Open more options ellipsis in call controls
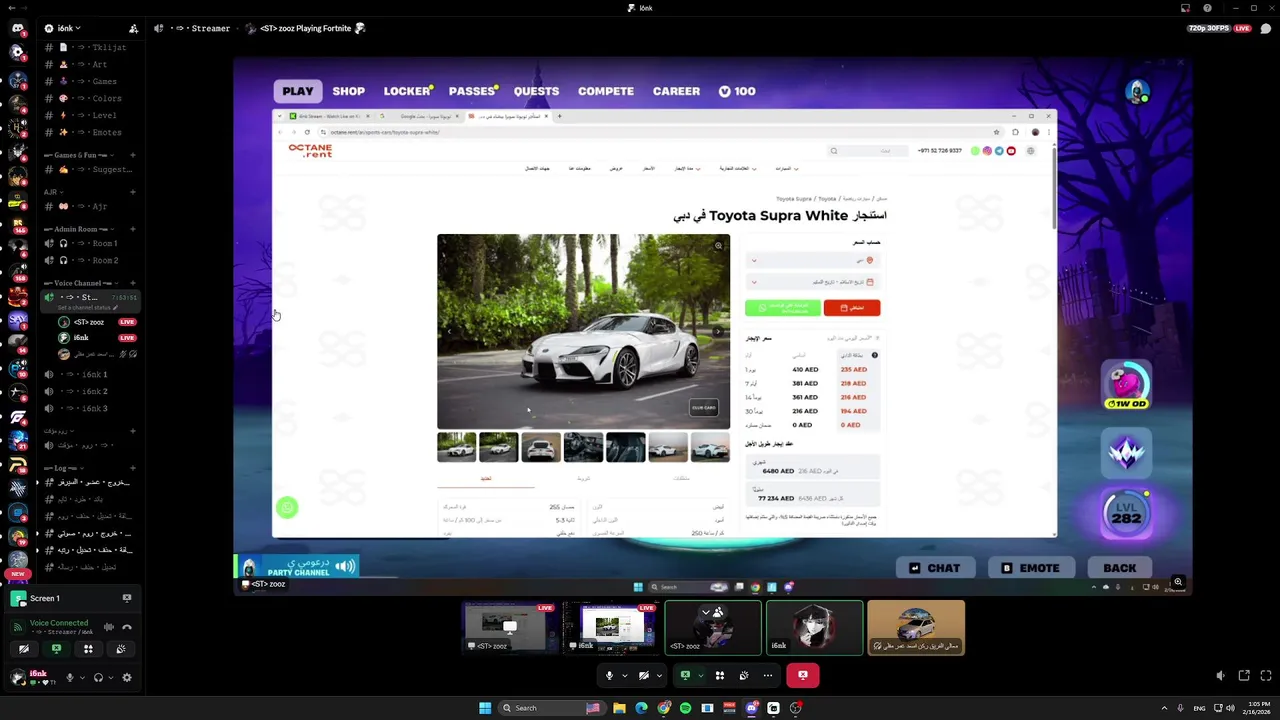This screenshot has width=1280, height=720. (x=768, y=676)
